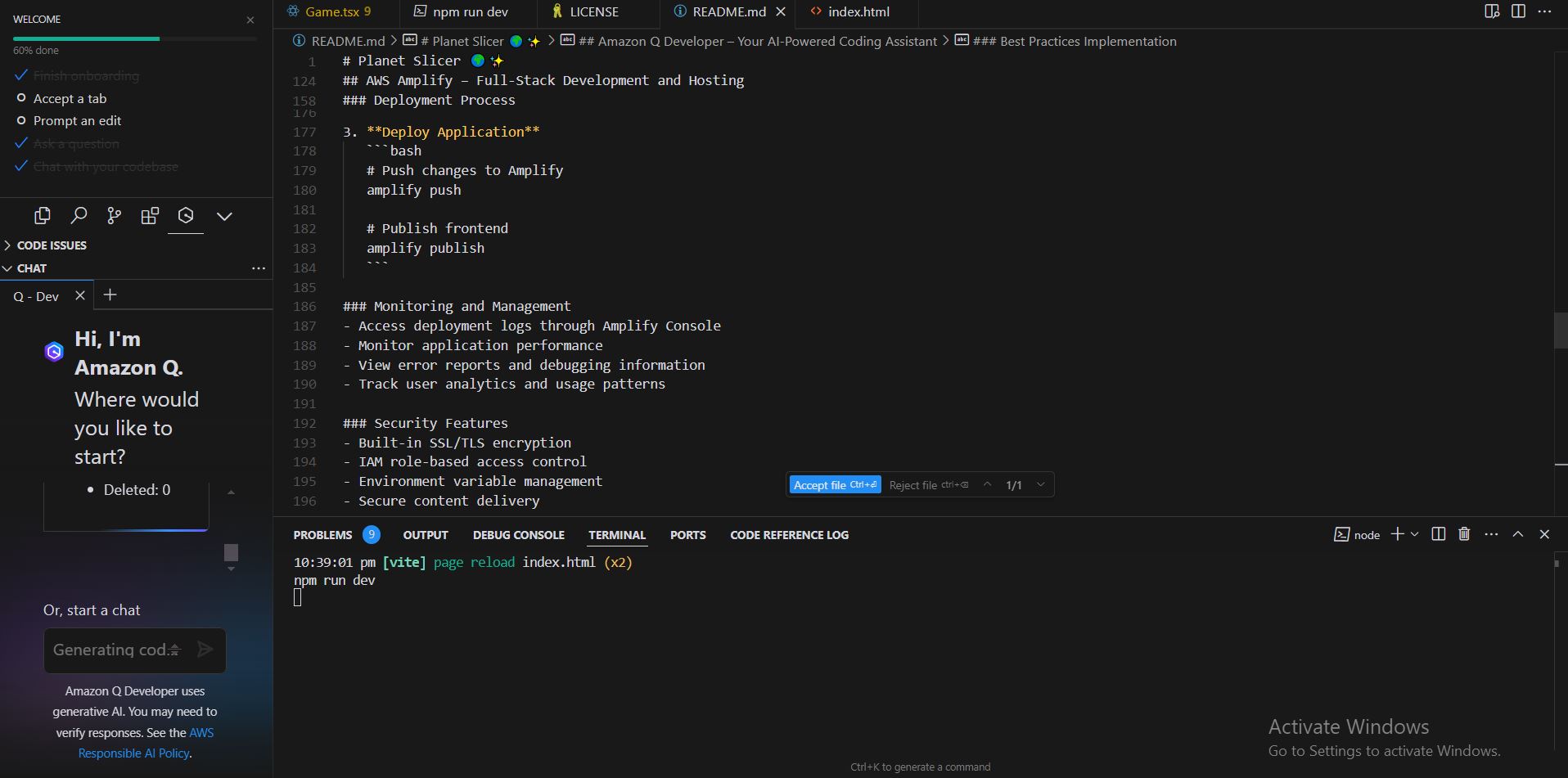
Task: Open editor more actions menu
Action: click(x=1545, y=11)
